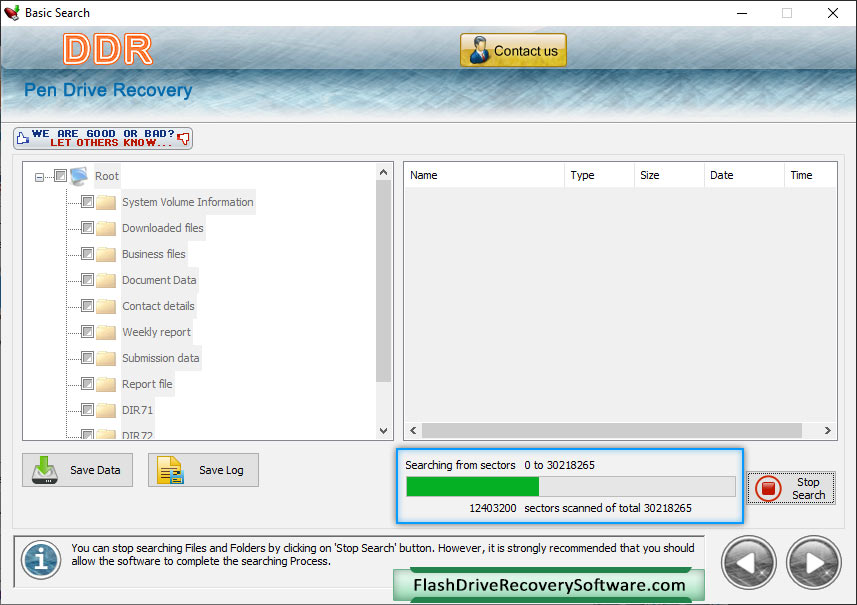Click the Save Data button
This screenshot has height=605, width=857.
coord(78,470)
